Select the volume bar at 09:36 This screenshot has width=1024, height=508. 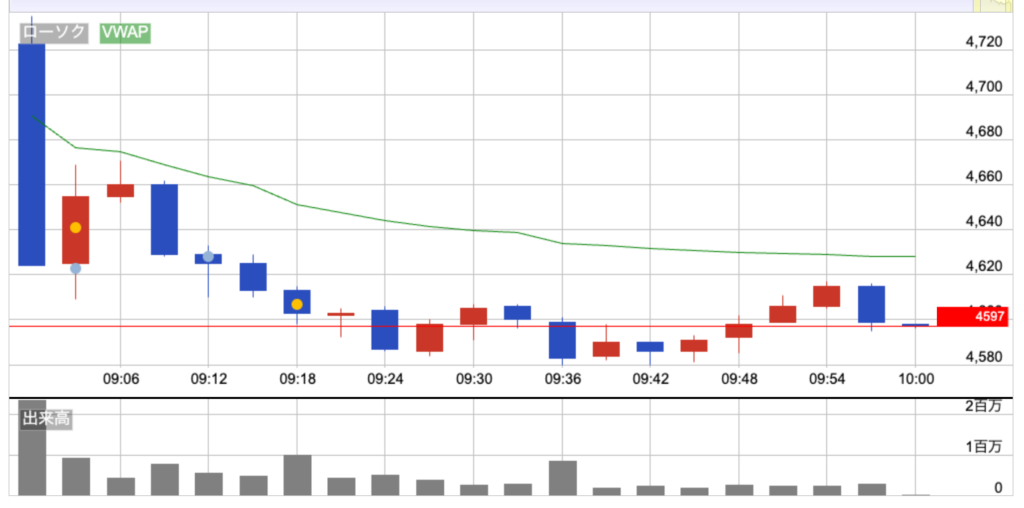pos(562,478)
